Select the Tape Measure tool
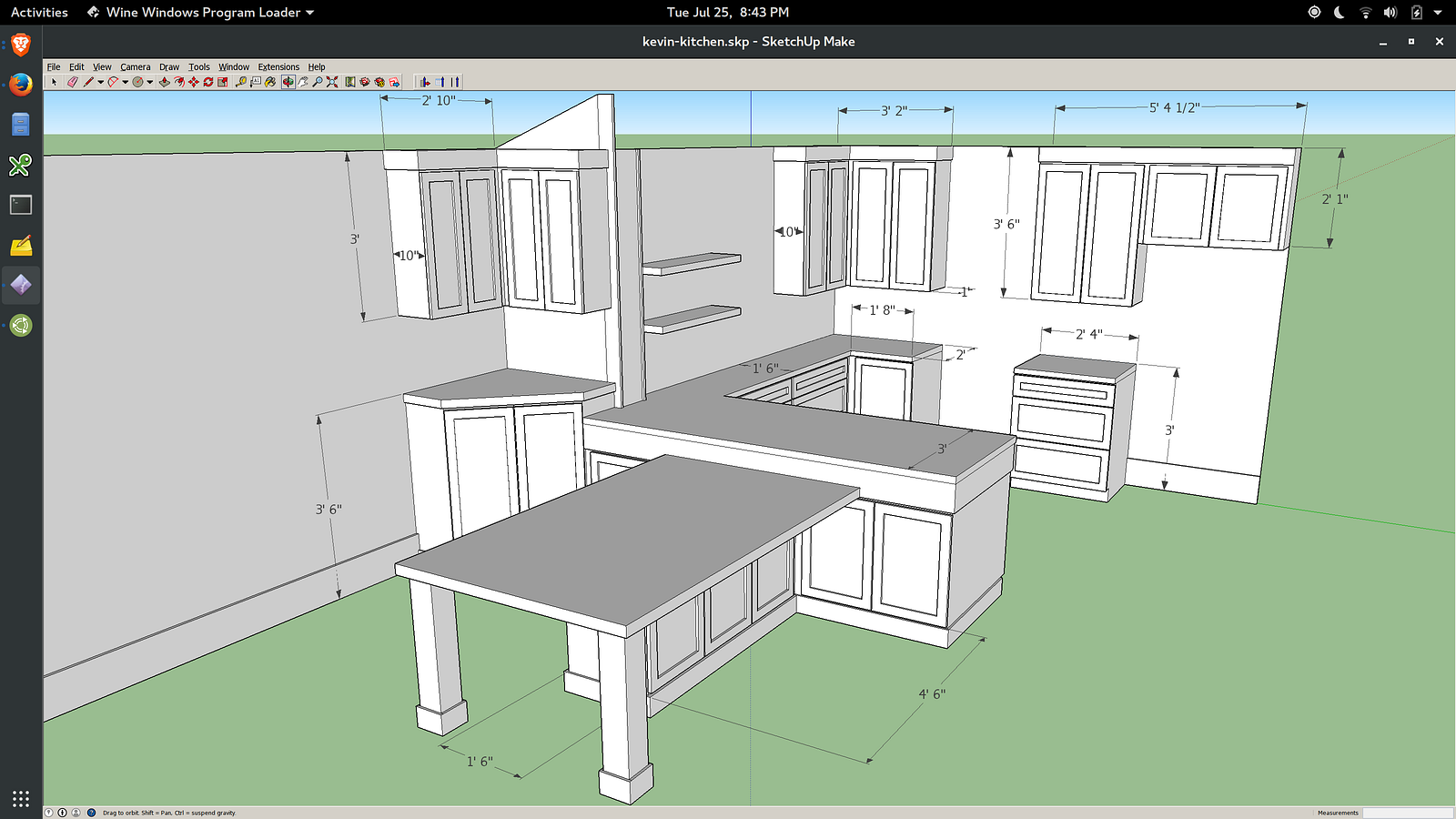 click(x=240, y=82)
